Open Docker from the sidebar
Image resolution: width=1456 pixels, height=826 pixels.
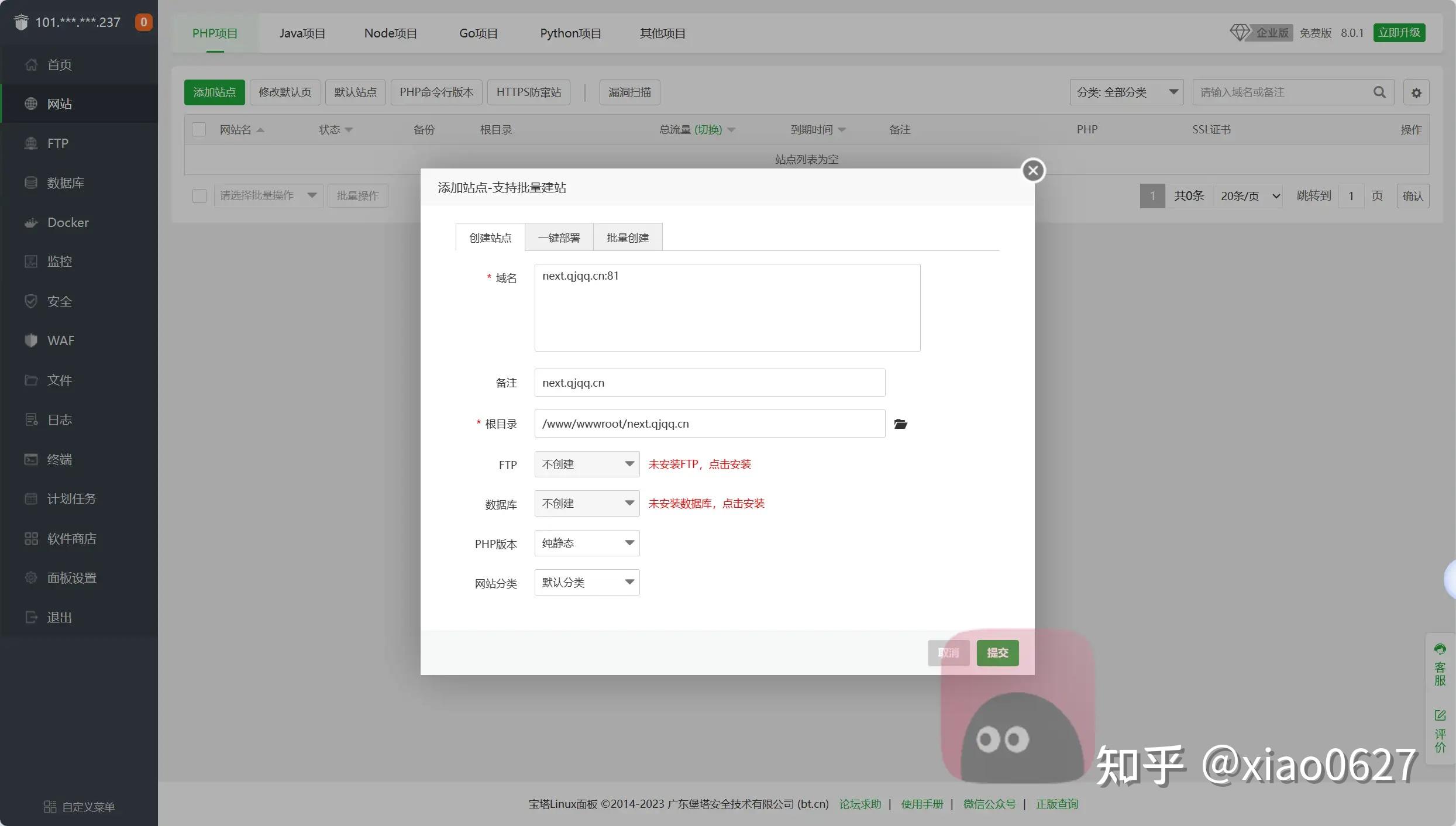point(68,222)
